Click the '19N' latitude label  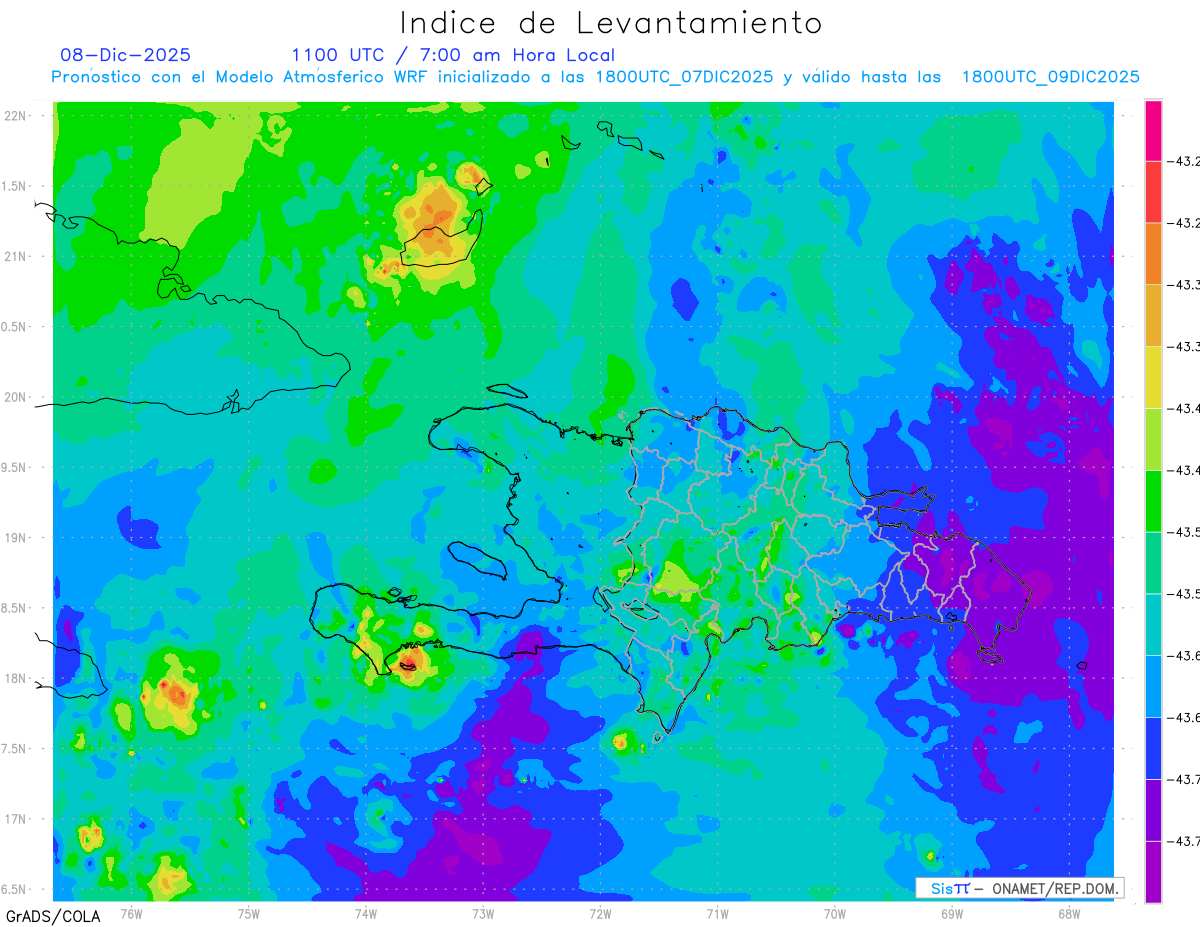(15, 538)
